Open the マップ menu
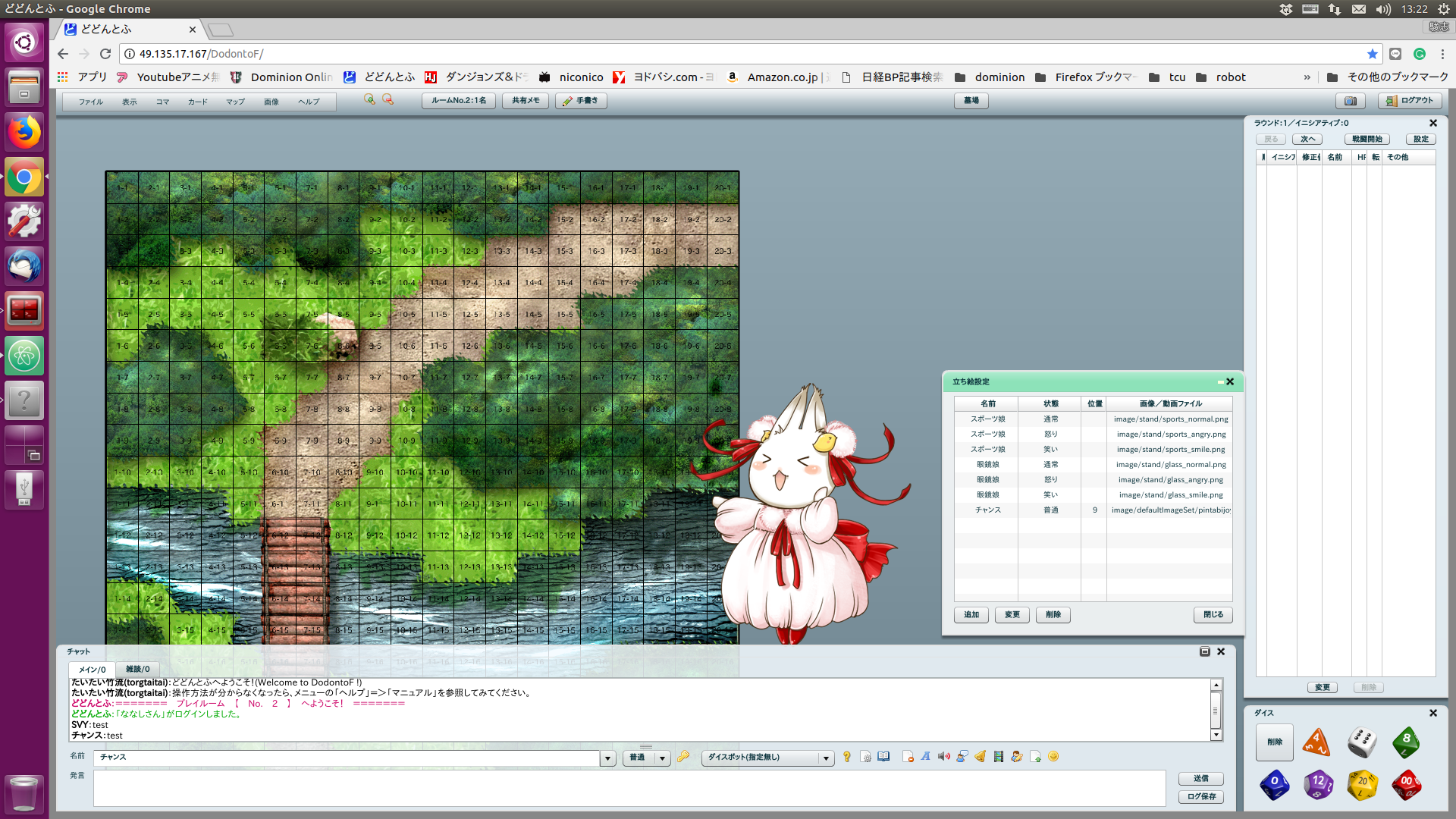The height and width of the screenshot is (819, 1456). 235,102
